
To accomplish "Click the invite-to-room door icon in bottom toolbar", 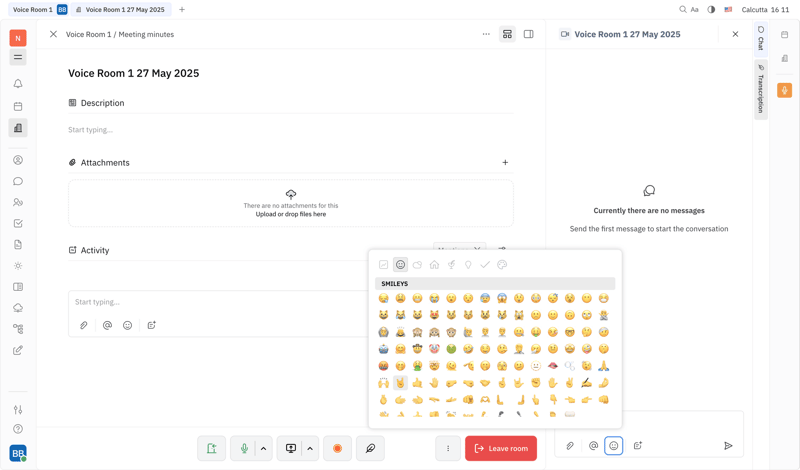I will pyautogui.click(x=211, y=449).
